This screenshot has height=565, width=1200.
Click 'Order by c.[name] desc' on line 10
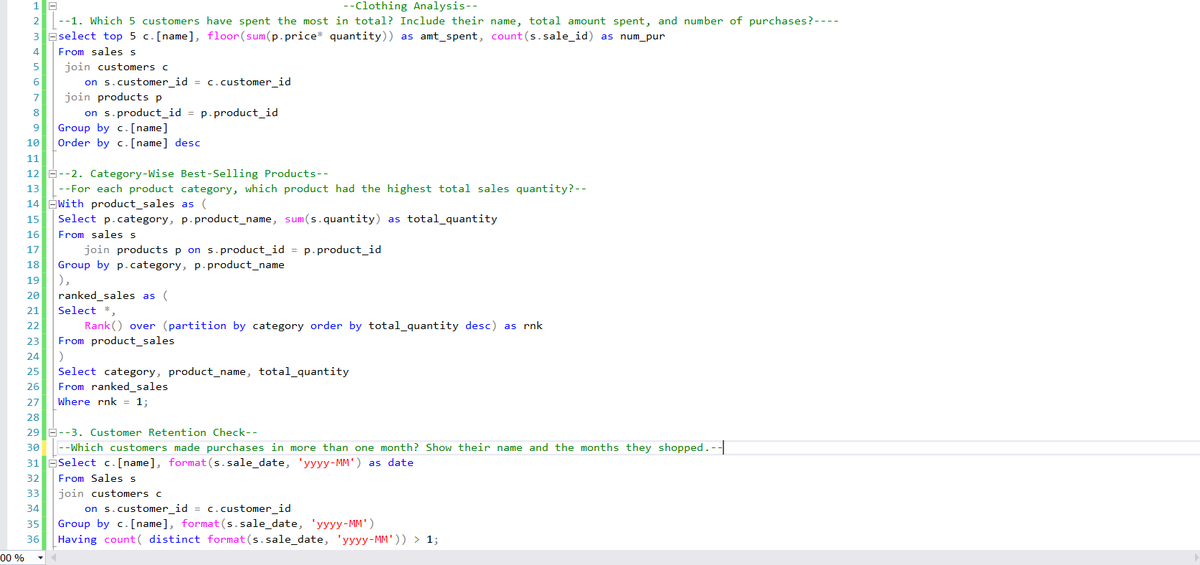129,143
